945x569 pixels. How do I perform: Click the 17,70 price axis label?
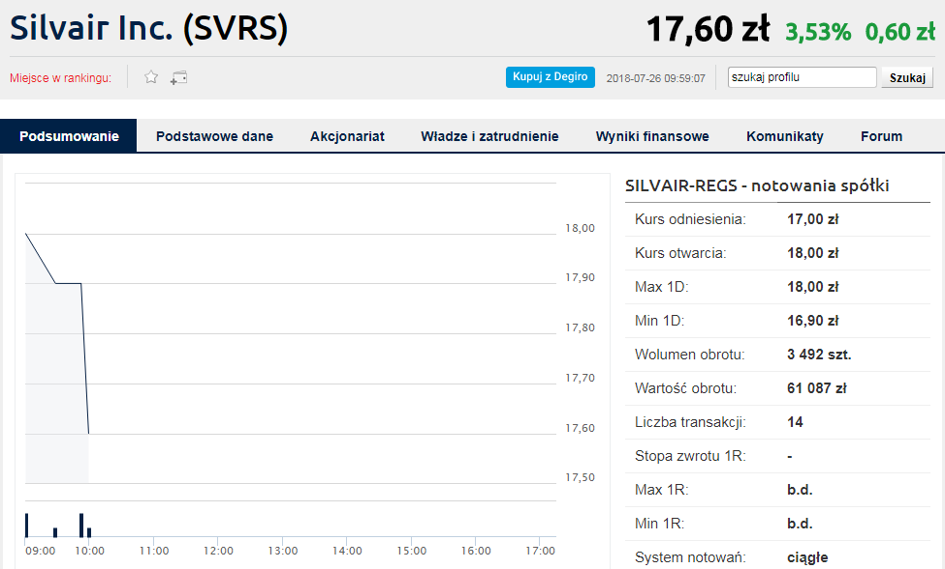(x=580, y=378)
